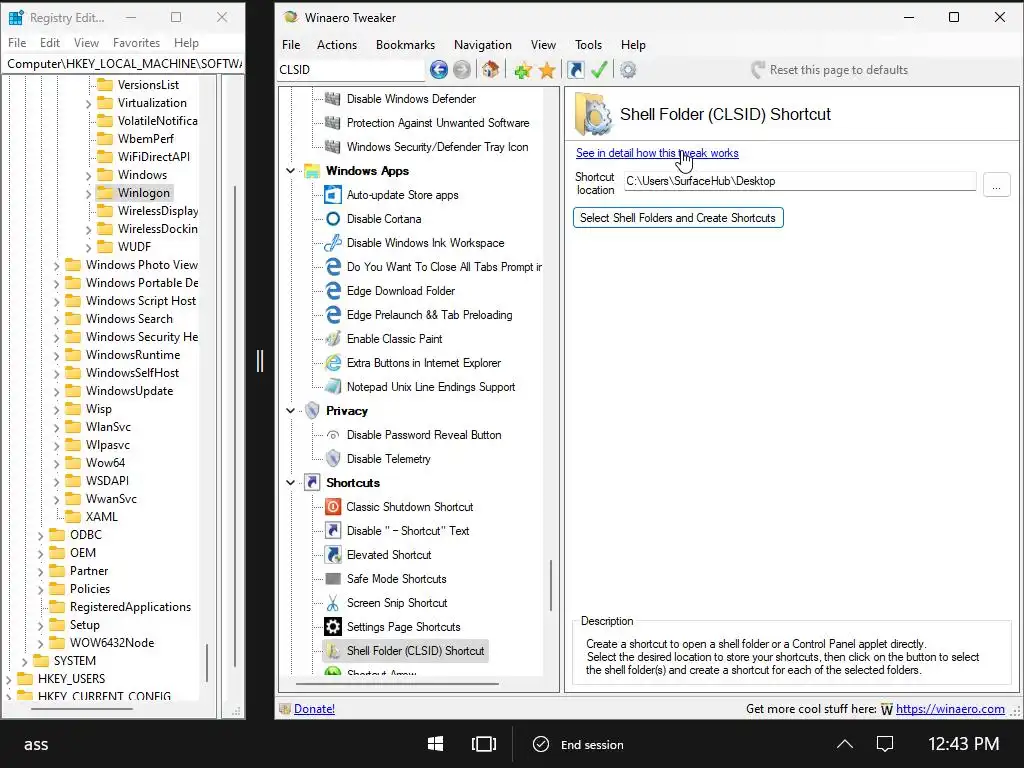The image size is (1024, 768).
Task: Go back with the blue back arrow
Action: [x=439, y=70]
